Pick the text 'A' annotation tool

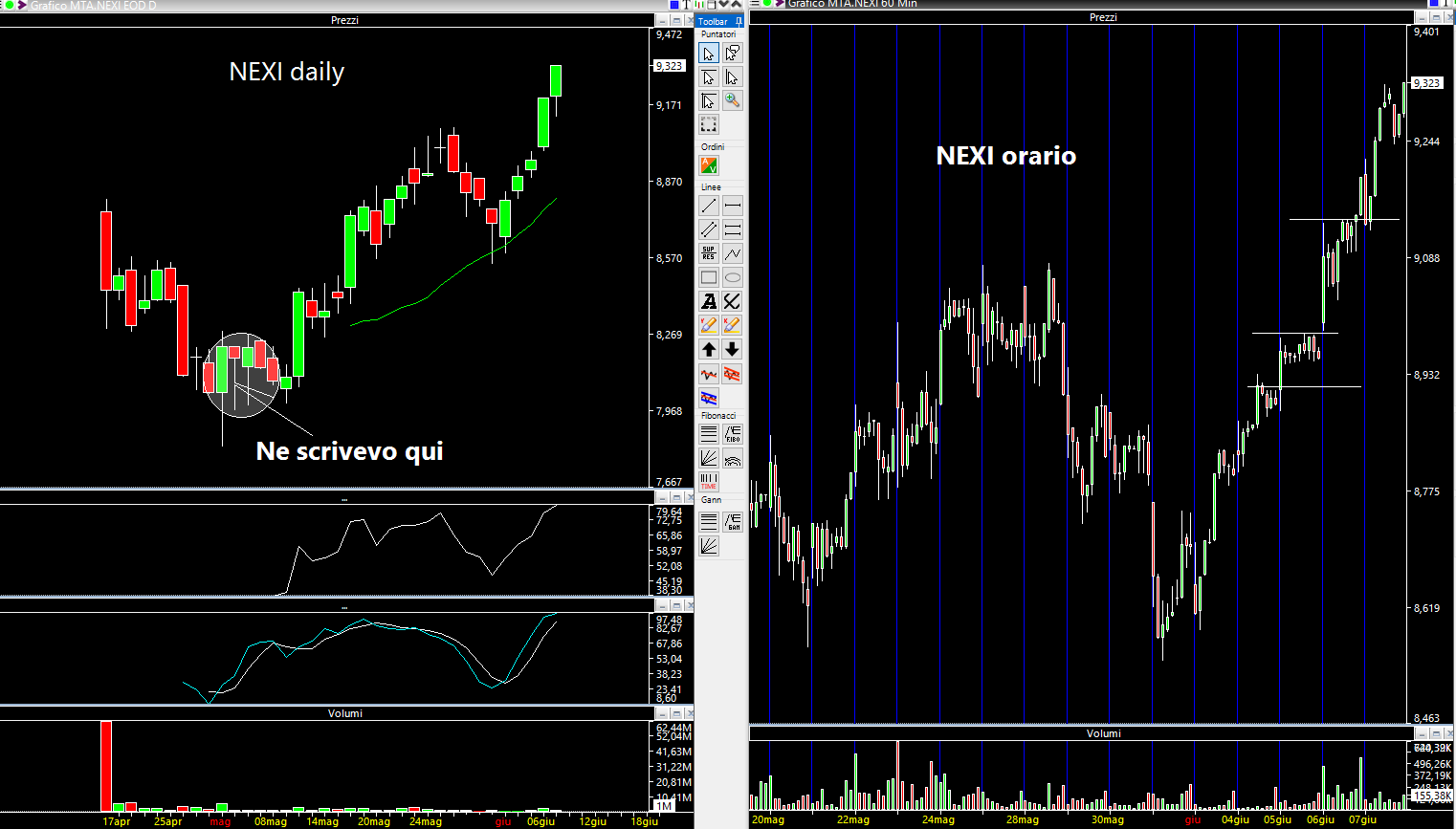pyautogui.click(x=709, y=302)
